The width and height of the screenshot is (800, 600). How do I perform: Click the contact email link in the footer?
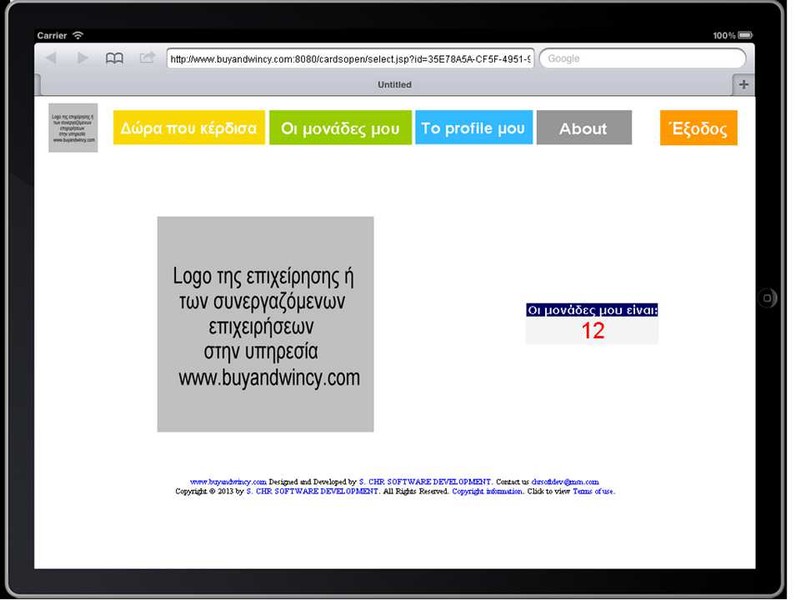pyautogui.click(x=565, y=482)
